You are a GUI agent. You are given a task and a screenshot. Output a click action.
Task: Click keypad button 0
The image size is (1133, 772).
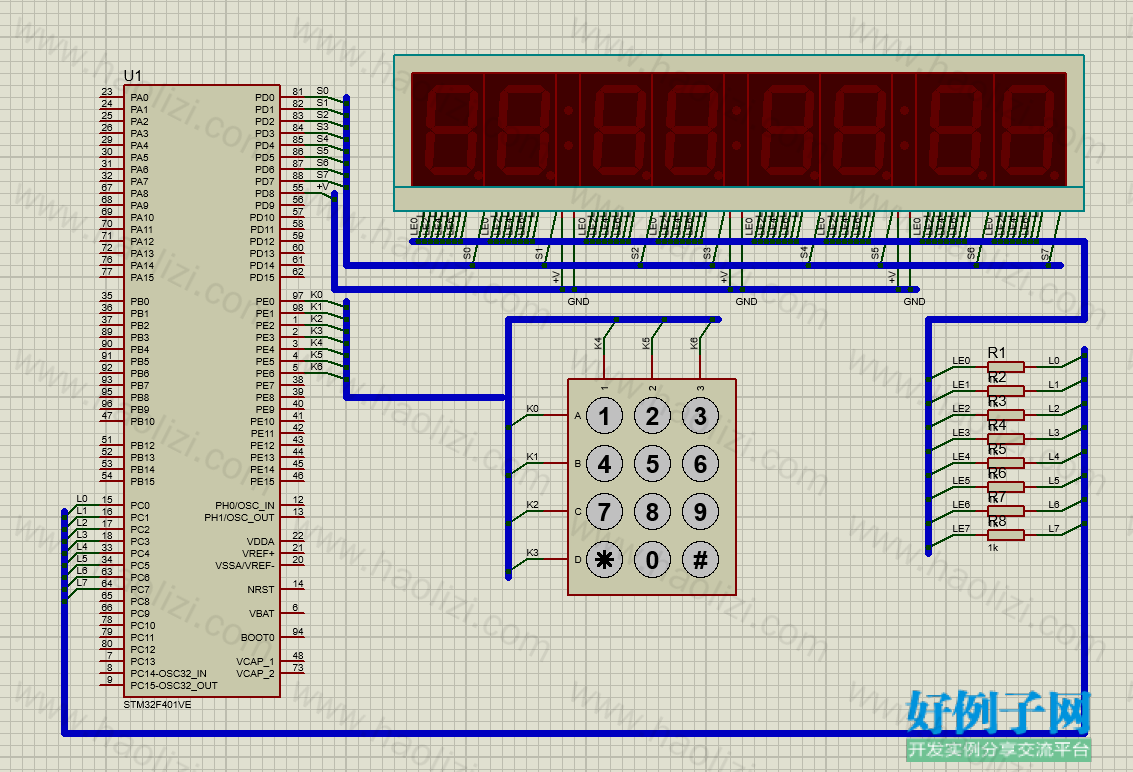652,559
